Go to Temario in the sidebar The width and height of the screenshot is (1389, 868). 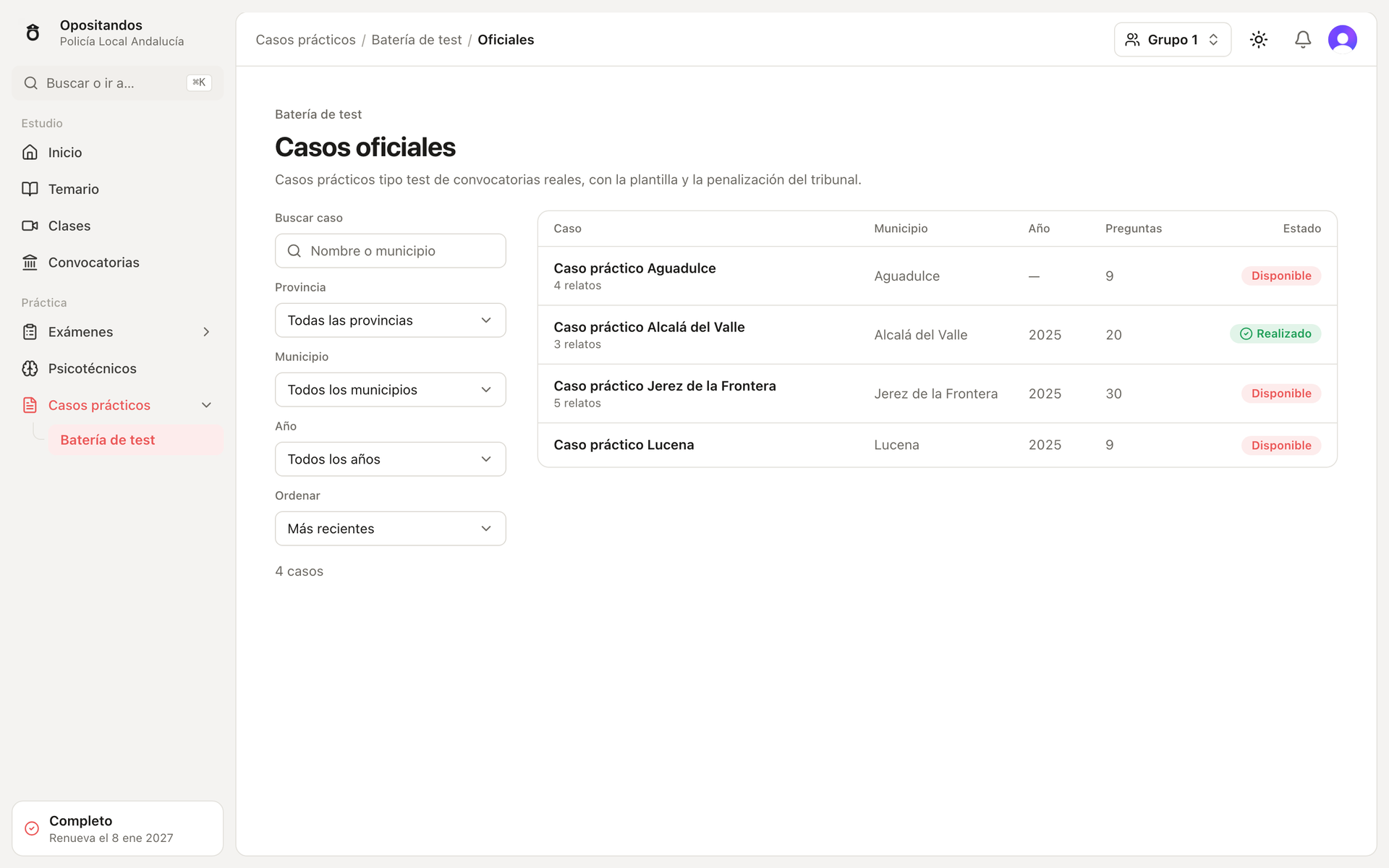click(x=118, y=189)
